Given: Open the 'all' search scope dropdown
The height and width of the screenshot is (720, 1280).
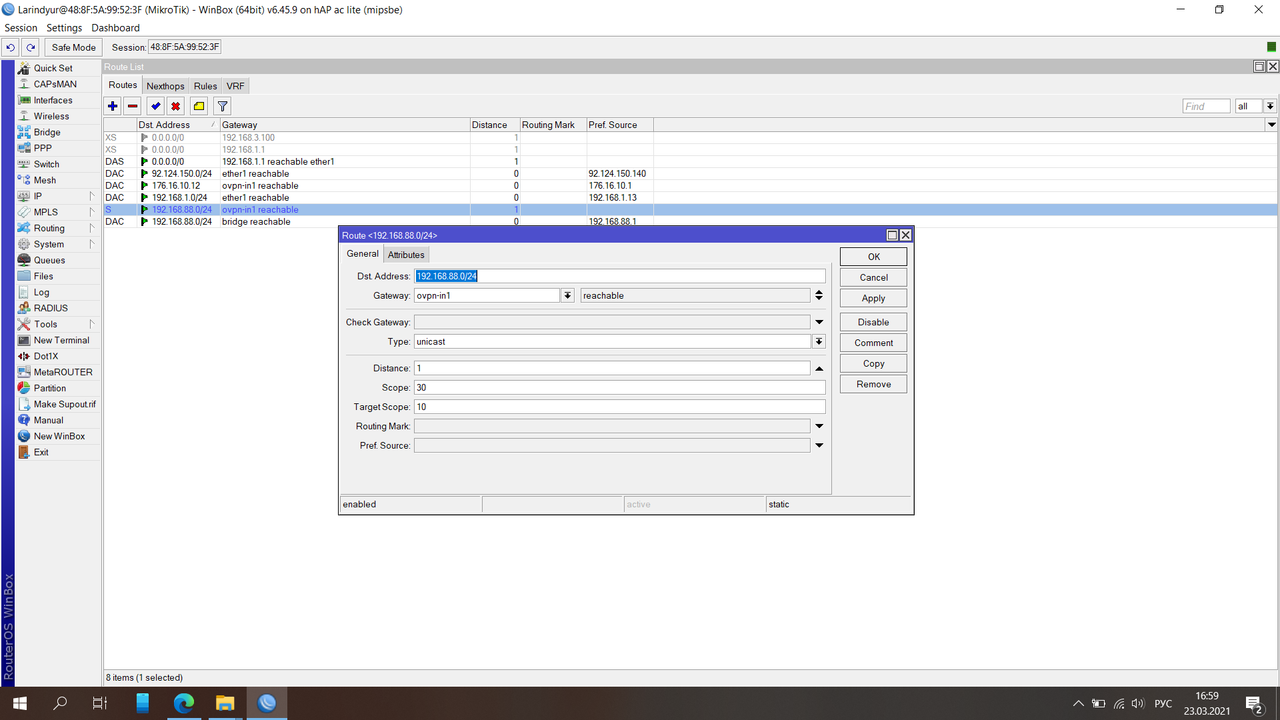Looking at the screenshot, I should tap(1270, 106).
